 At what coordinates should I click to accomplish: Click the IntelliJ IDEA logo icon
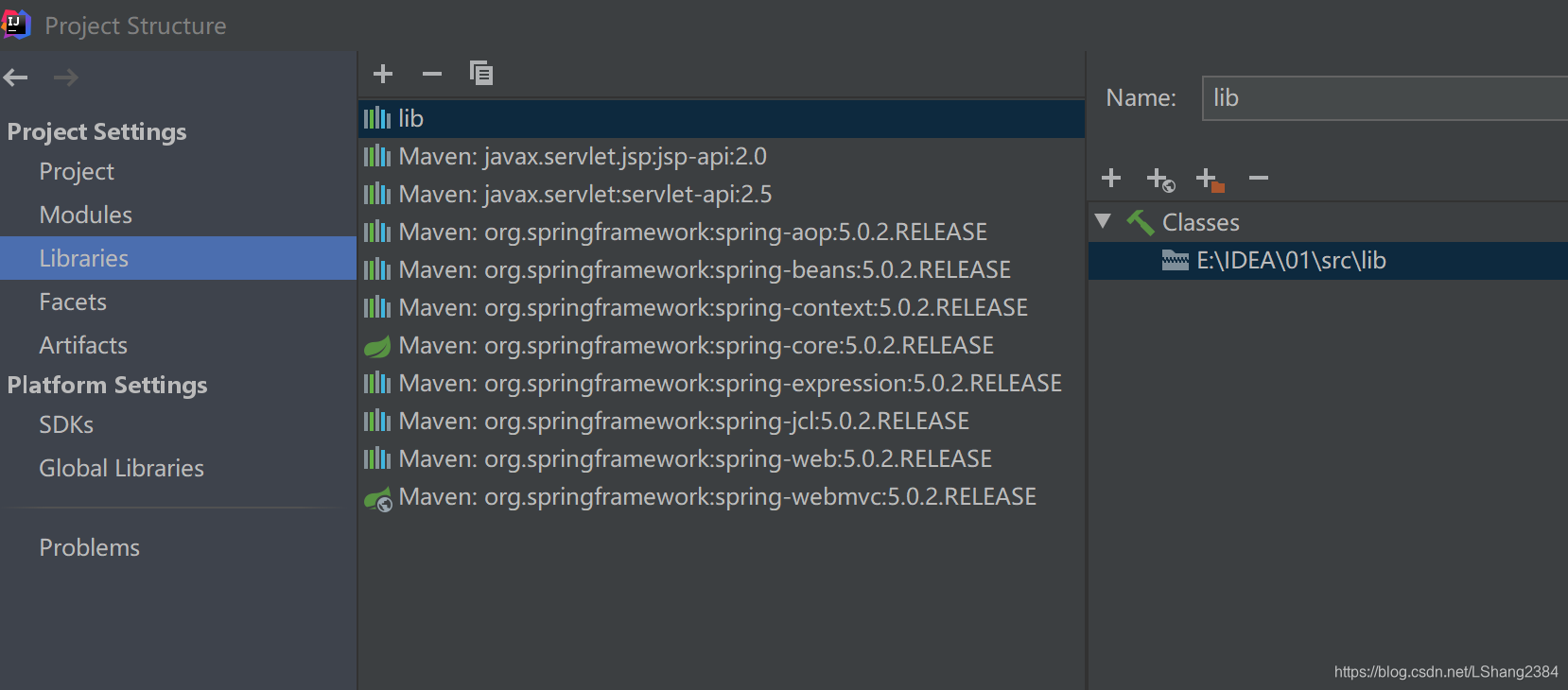coord(16,25)
